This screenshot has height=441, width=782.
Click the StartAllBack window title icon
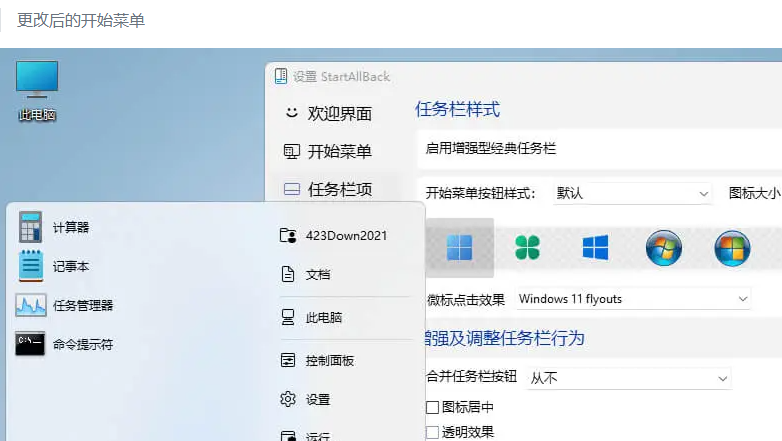281,76
